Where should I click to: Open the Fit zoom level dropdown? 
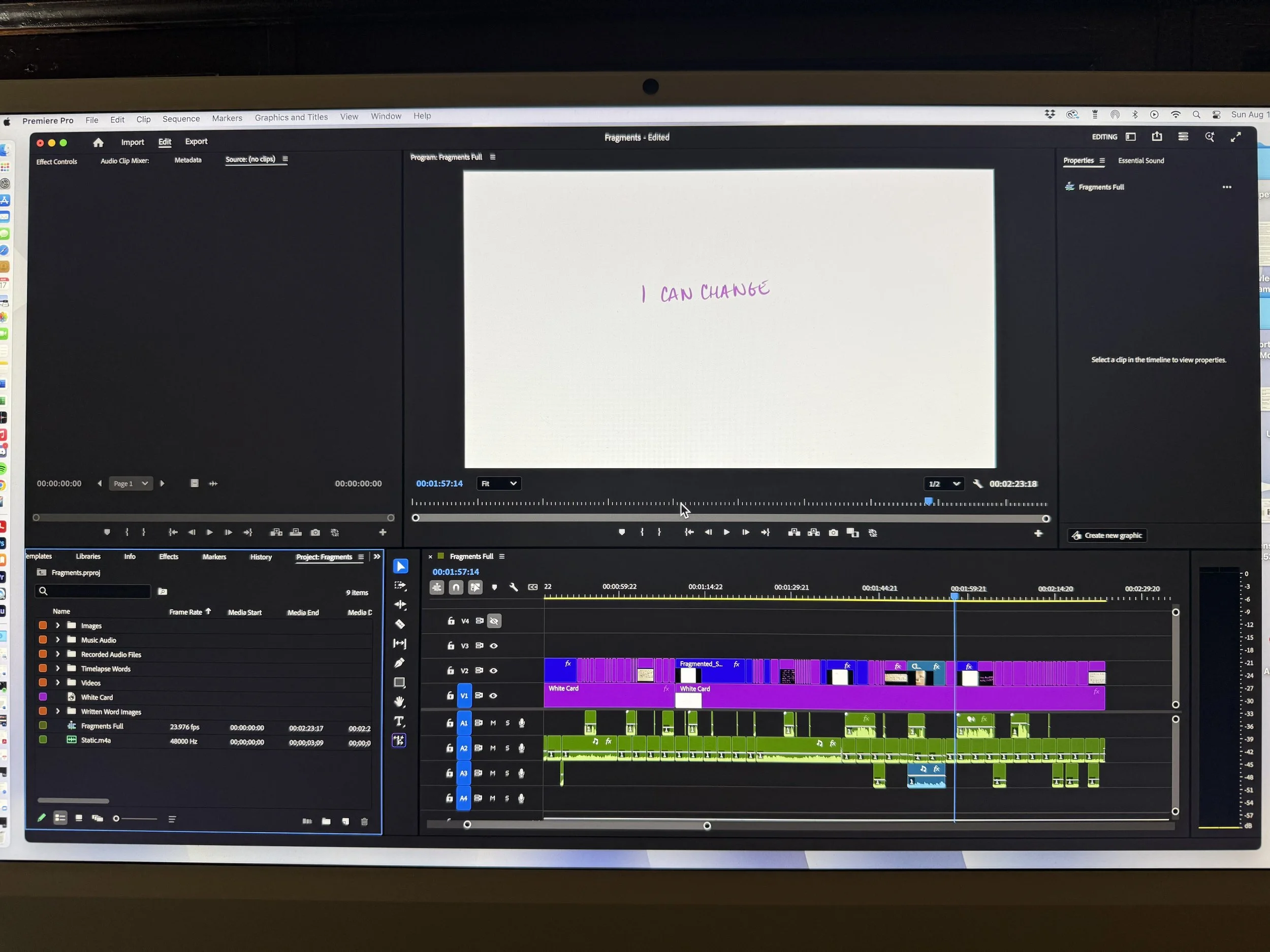point(498,484)
